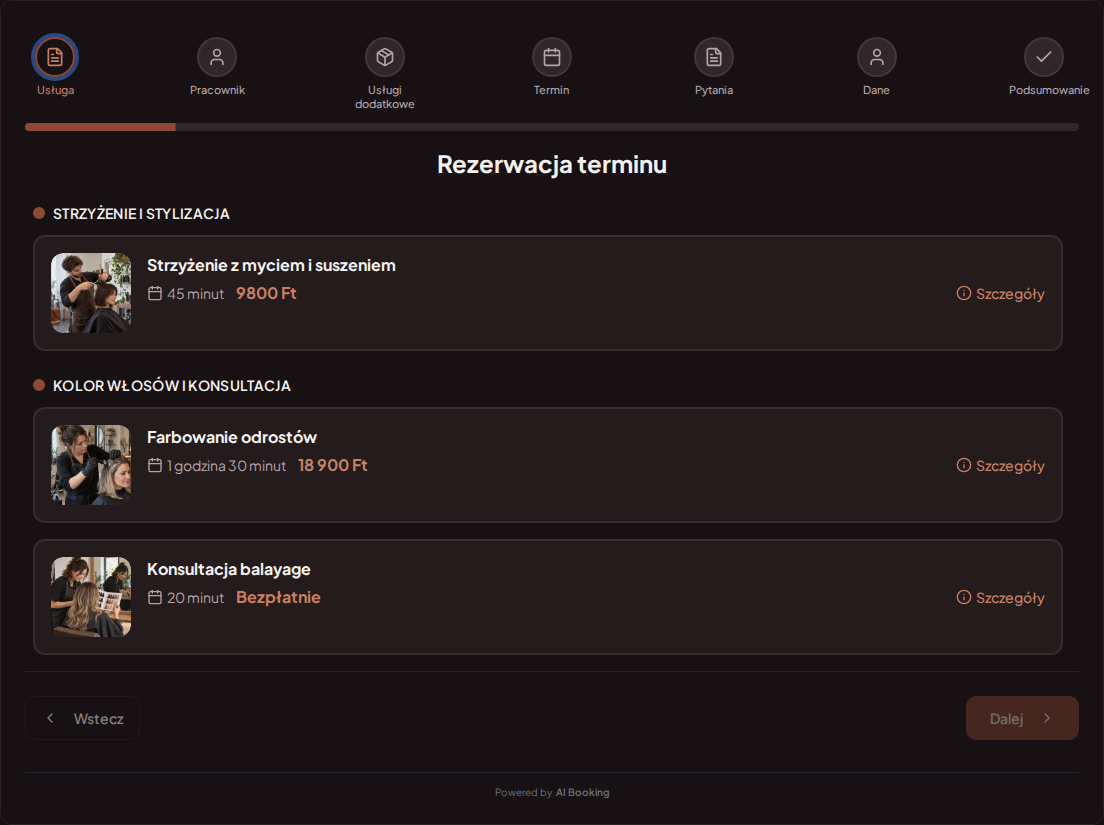Click info icon beside Strzyżenie Szczegóły

coord(964,293)
